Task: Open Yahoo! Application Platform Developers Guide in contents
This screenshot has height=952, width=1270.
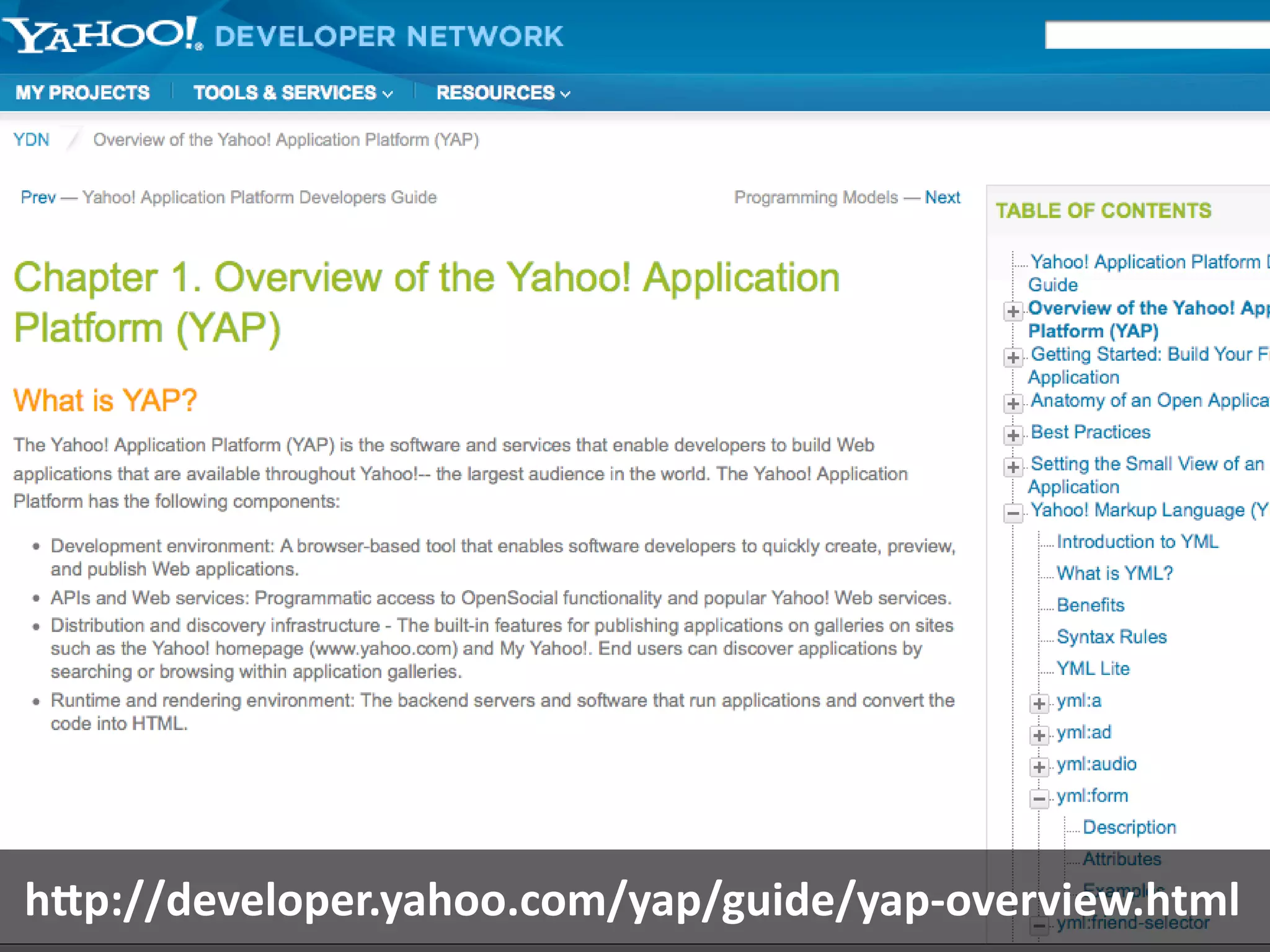Action: pyautogui.click(x=1149, y=273)
